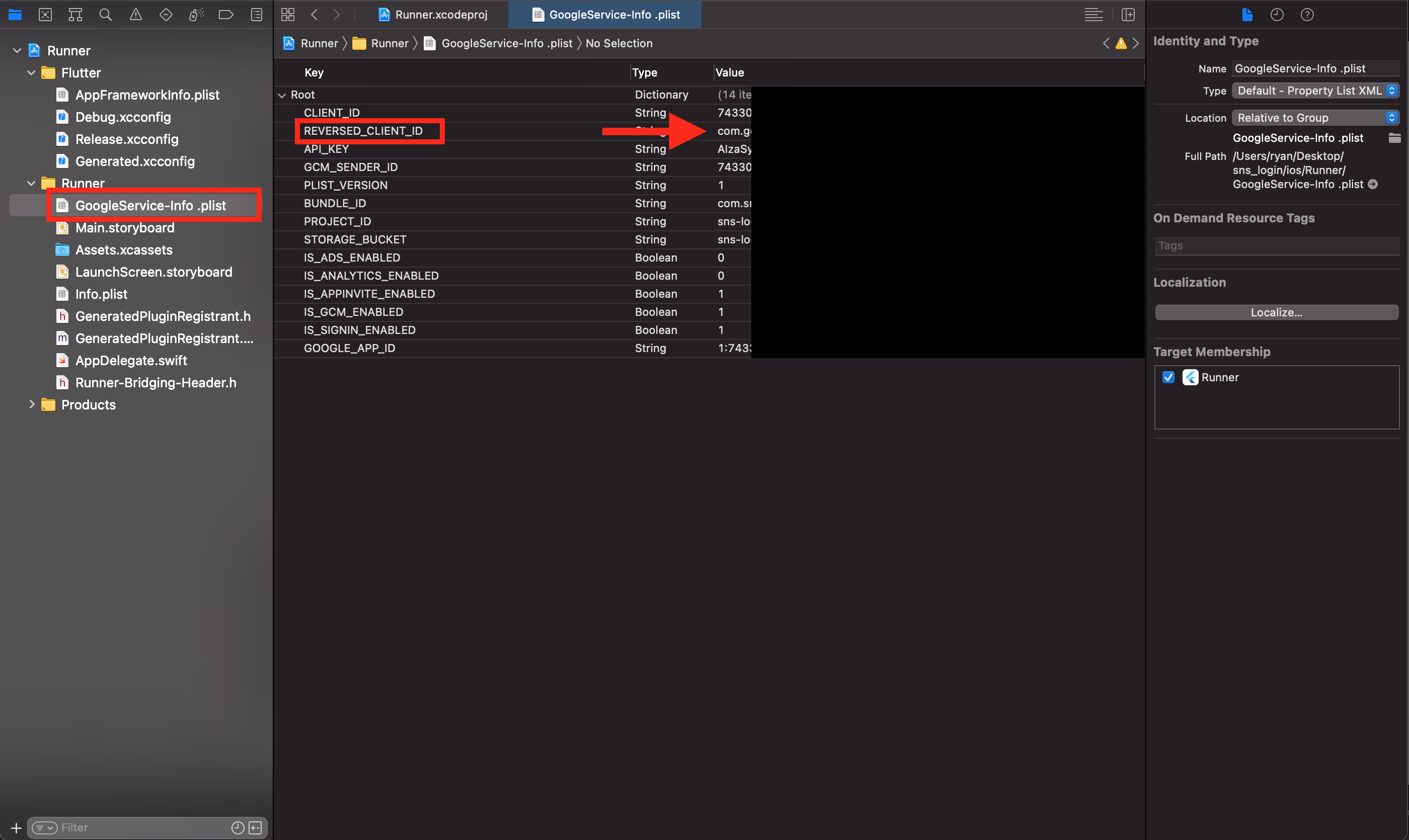Show the History inspector clock icon
This screenshot has height=840, width=1409.
(x=1277, y=15)
